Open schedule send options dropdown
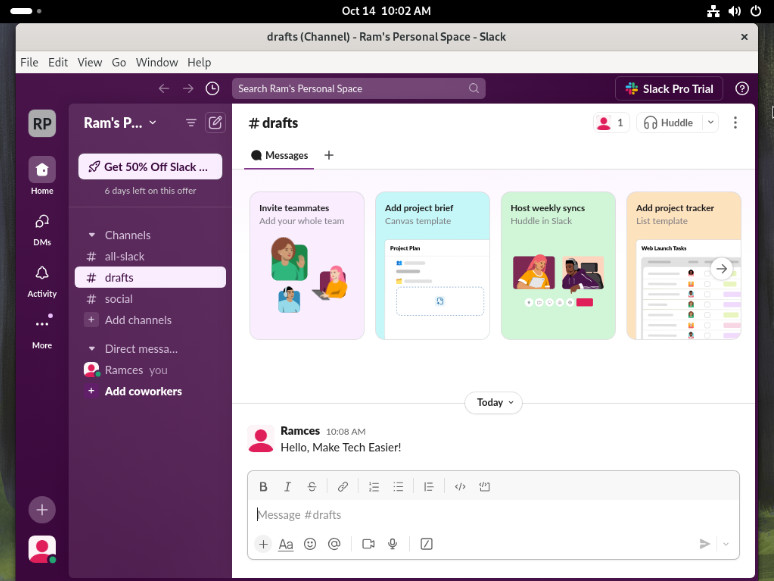 click(726, 544)
